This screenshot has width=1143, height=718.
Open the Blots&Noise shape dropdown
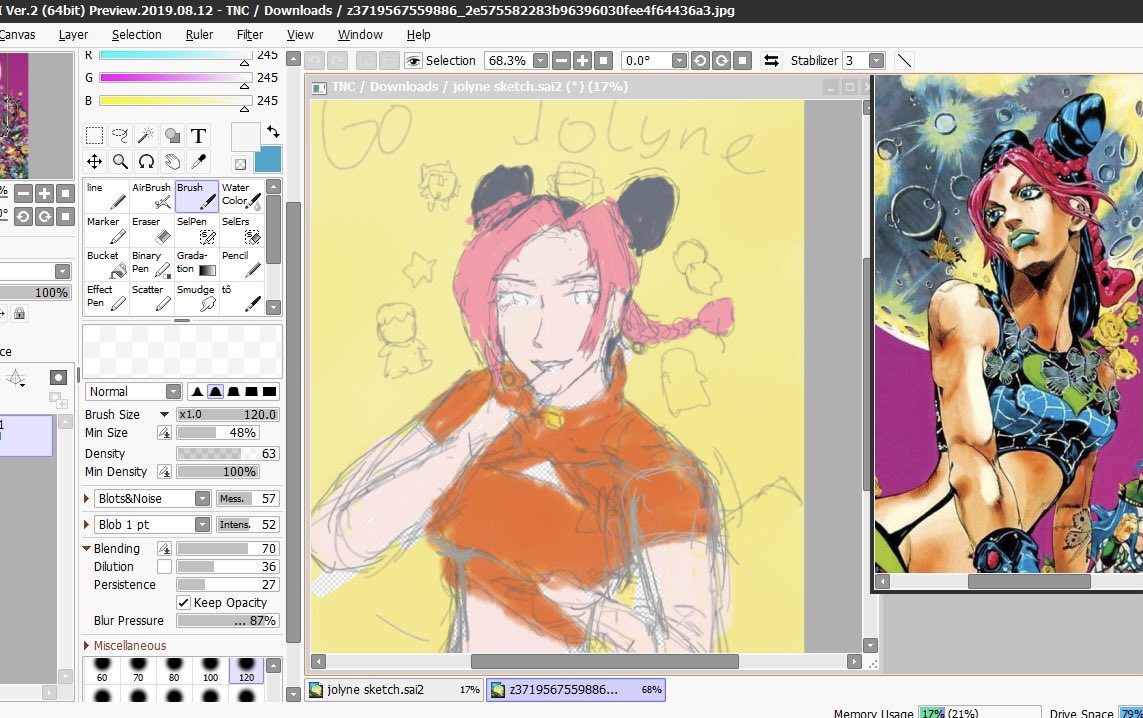(203, 499)
